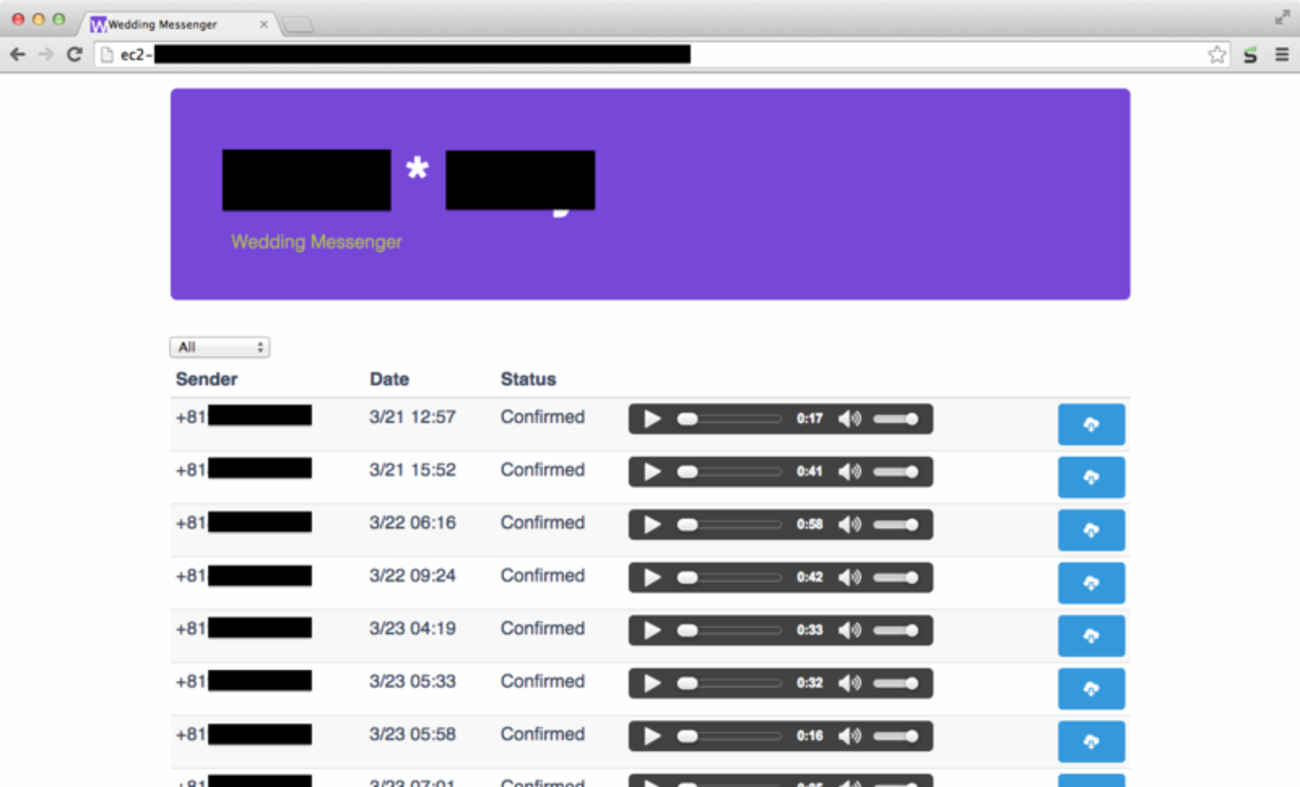The image size is (1300, 787).
Task: Mute the 0:16 audio player
Action: (849, 737)
